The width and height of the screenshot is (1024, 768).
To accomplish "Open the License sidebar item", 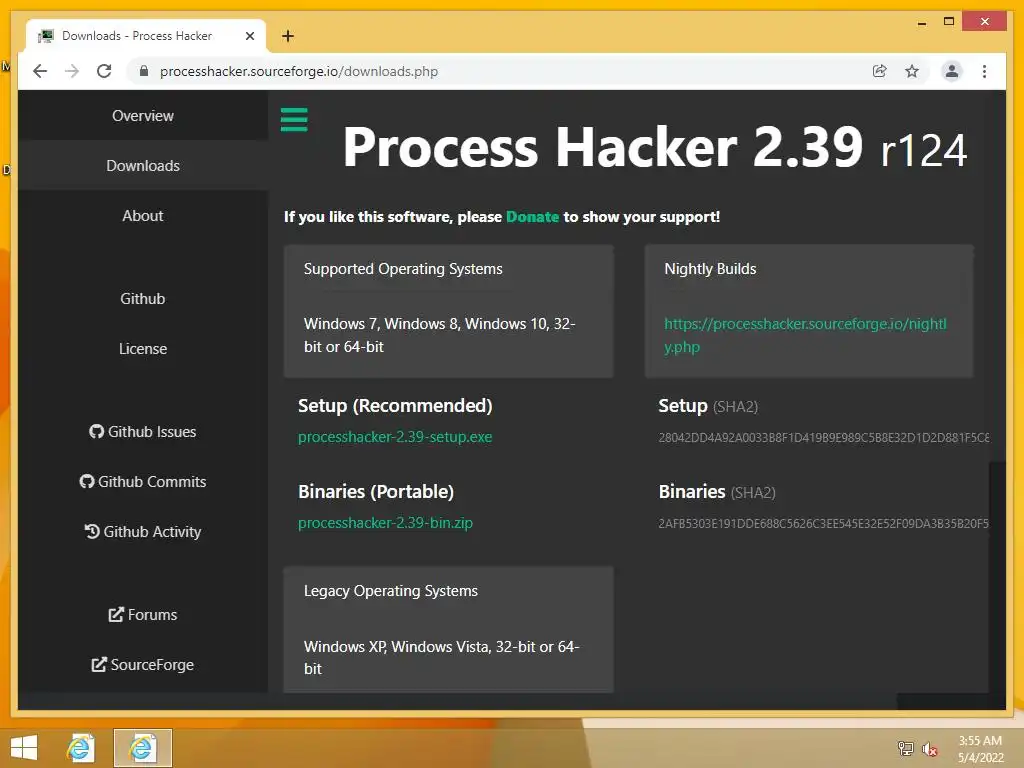I will [x=142, y=349].
